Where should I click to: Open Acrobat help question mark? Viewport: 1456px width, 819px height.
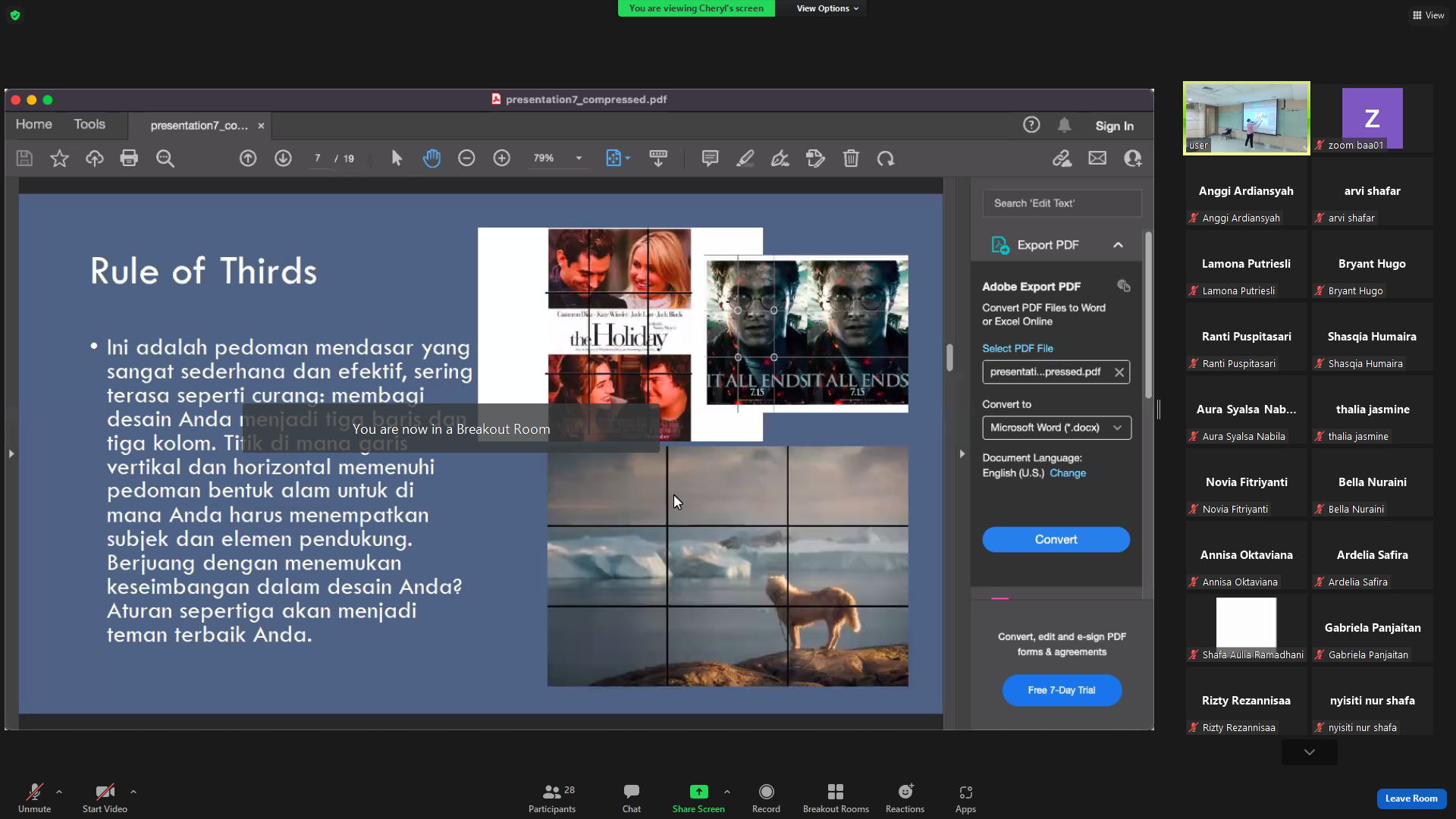tap(1031, 125)
